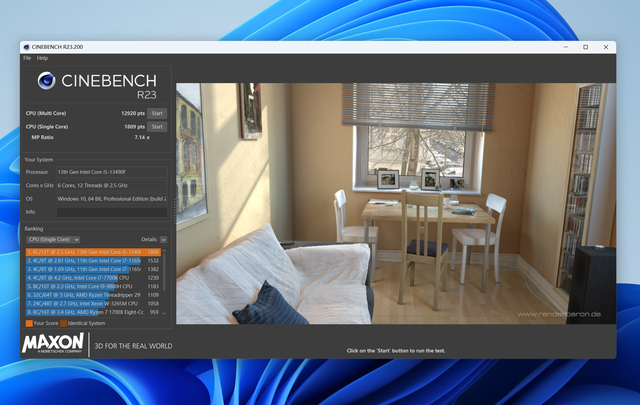The image size is (640, 405).
Task: Click the Cores x GHz field
Action: pos(111,185)
